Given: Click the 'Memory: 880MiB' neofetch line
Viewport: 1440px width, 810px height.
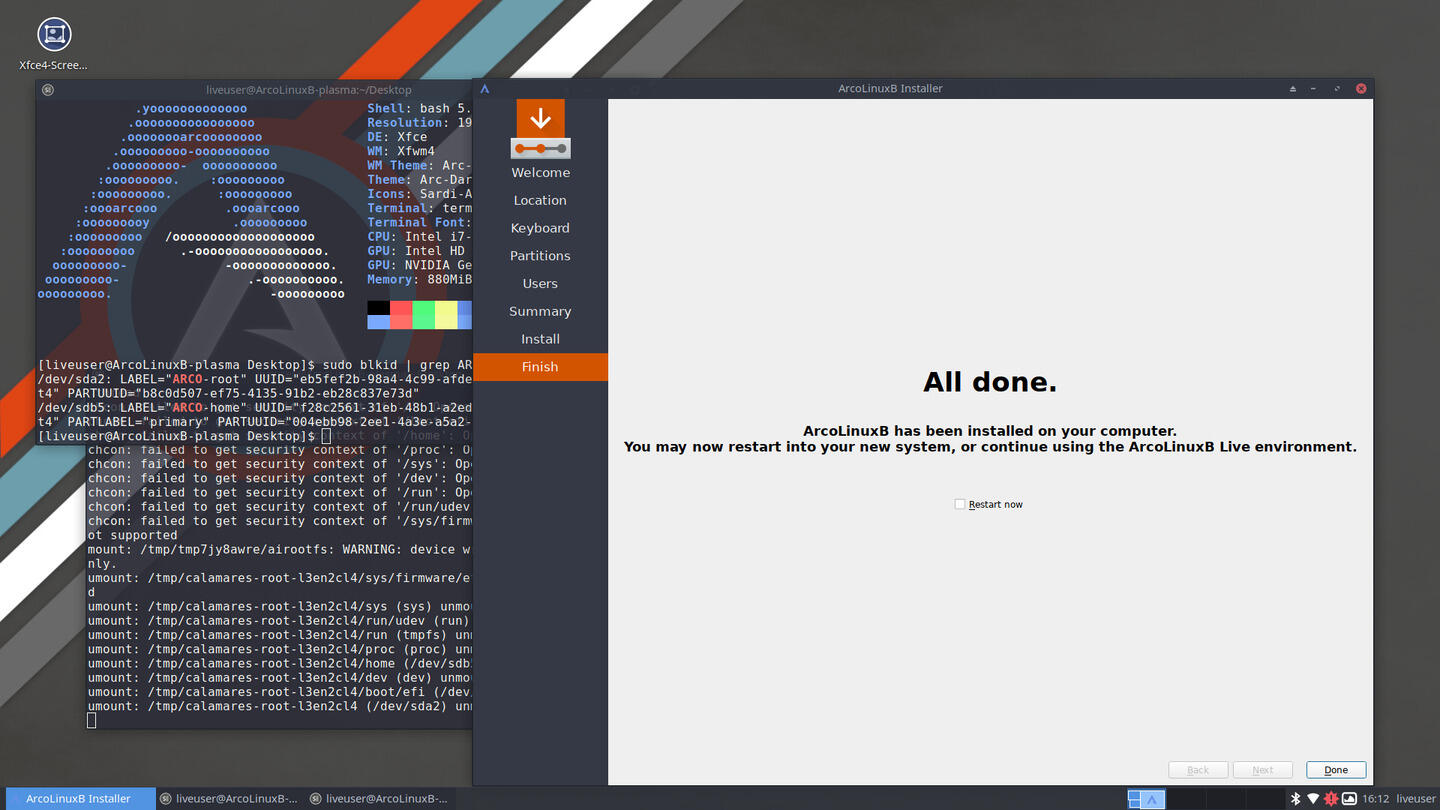Looking at the screenshot, I should 419,279.
